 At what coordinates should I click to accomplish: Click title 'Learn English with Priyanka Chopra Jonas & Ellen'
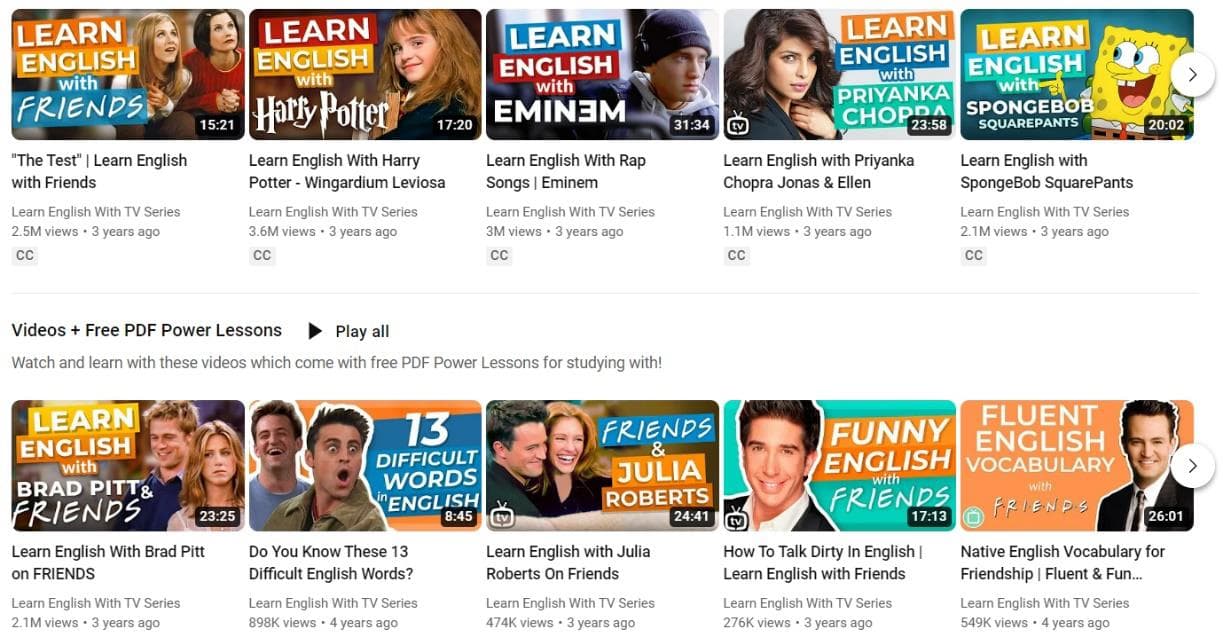point(818,171)
